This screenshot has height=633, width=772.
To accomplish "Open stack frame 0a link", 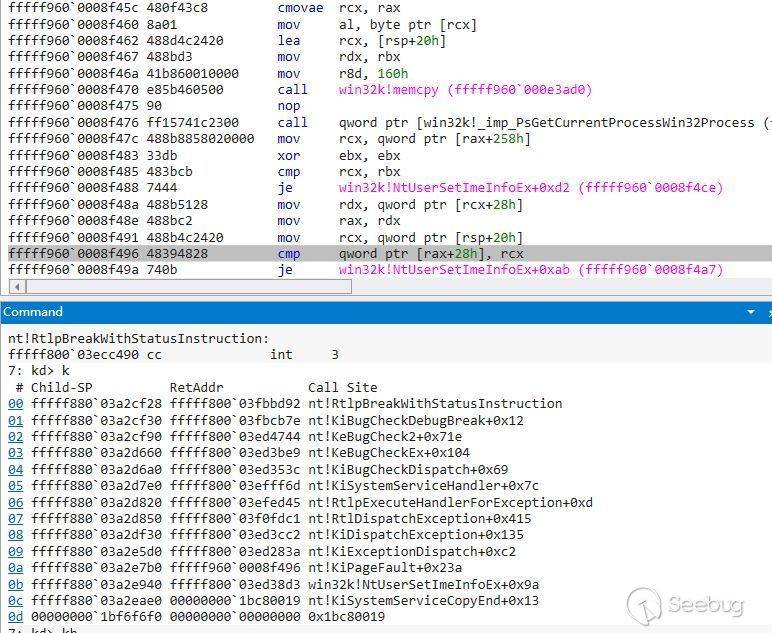I will click(16, 568).
